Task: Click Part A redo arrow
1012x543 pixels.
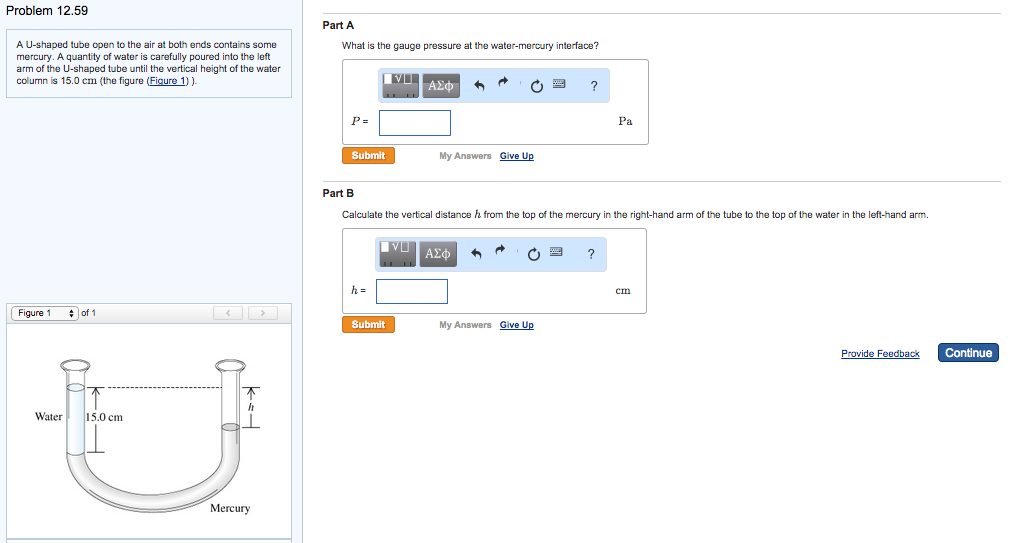Action: pyautogui.click(x=504, y=85)
